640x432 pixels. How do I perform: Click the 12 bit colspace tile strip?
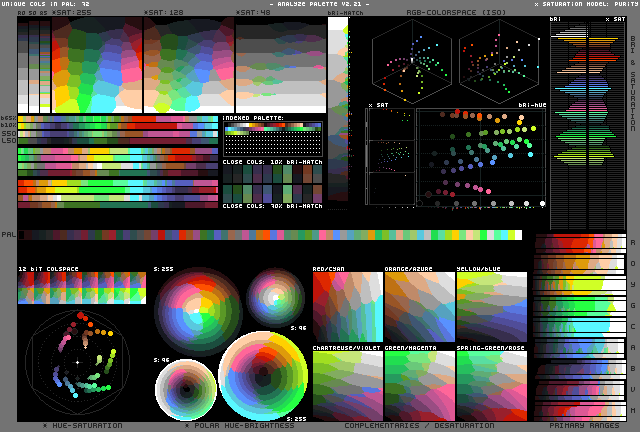point(82,288)
